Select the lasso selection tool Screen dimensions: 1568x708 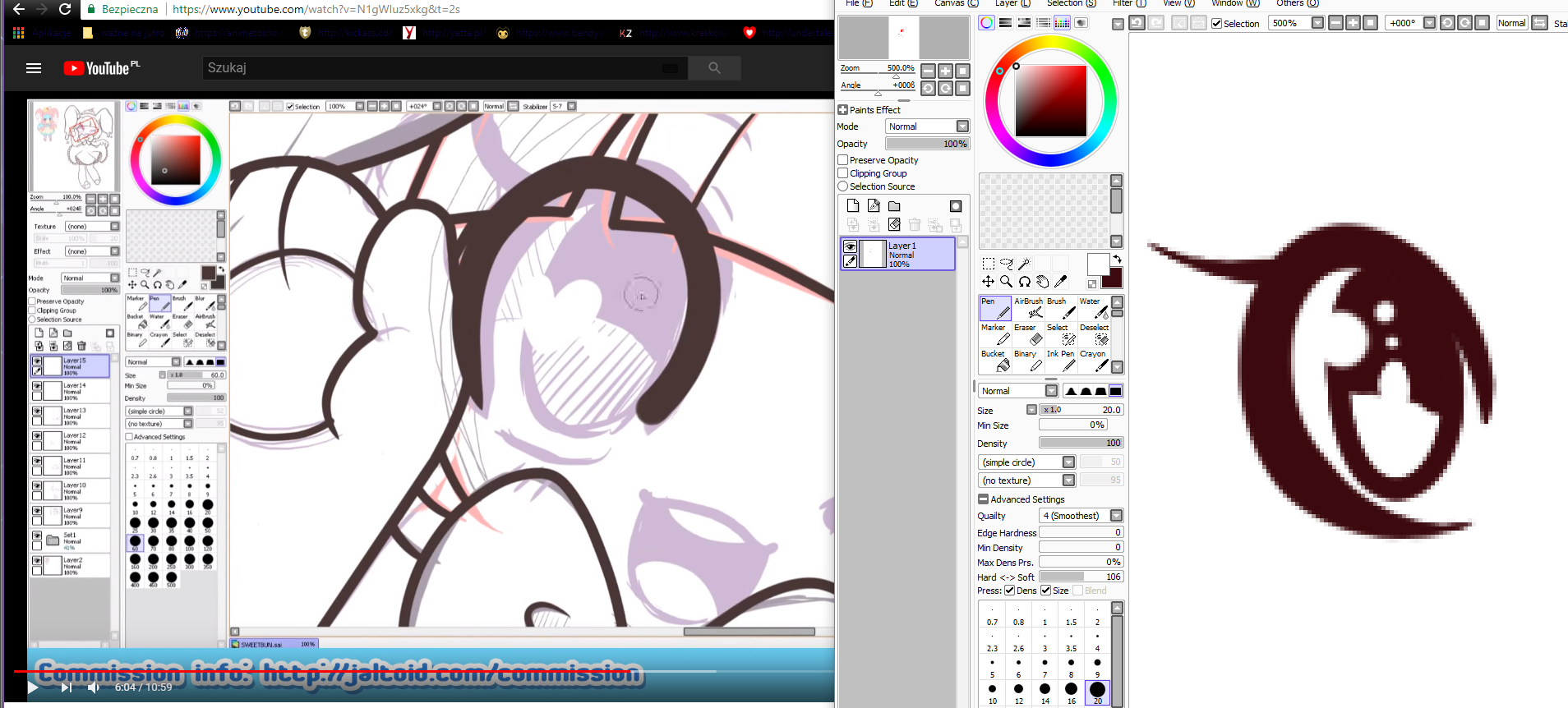tap(1006, 264)
